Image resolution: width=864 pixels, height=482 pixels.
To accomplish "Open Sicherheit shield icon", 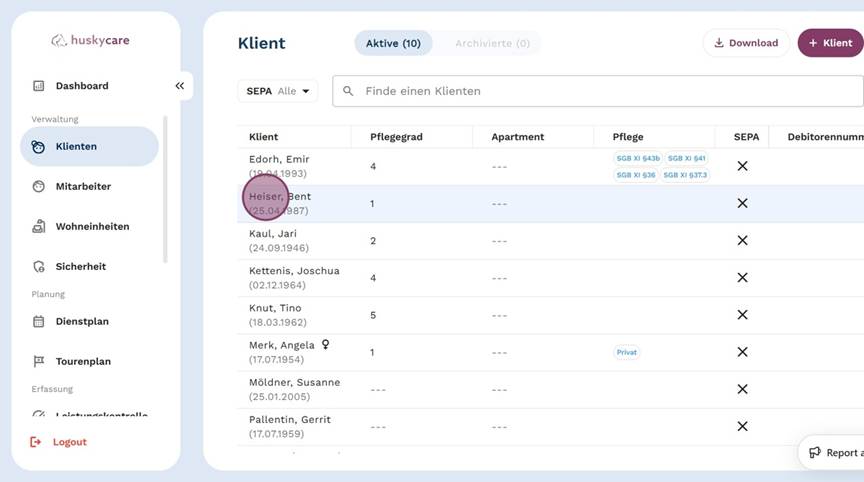I will [x=39, y=267].
